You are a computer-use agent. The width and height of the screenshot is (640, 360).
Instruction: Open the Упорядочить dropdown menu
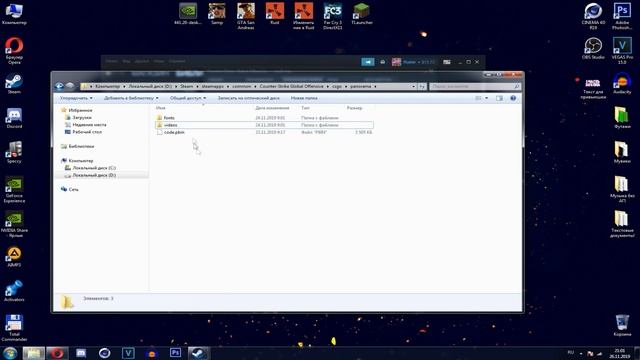pos(76,98)
